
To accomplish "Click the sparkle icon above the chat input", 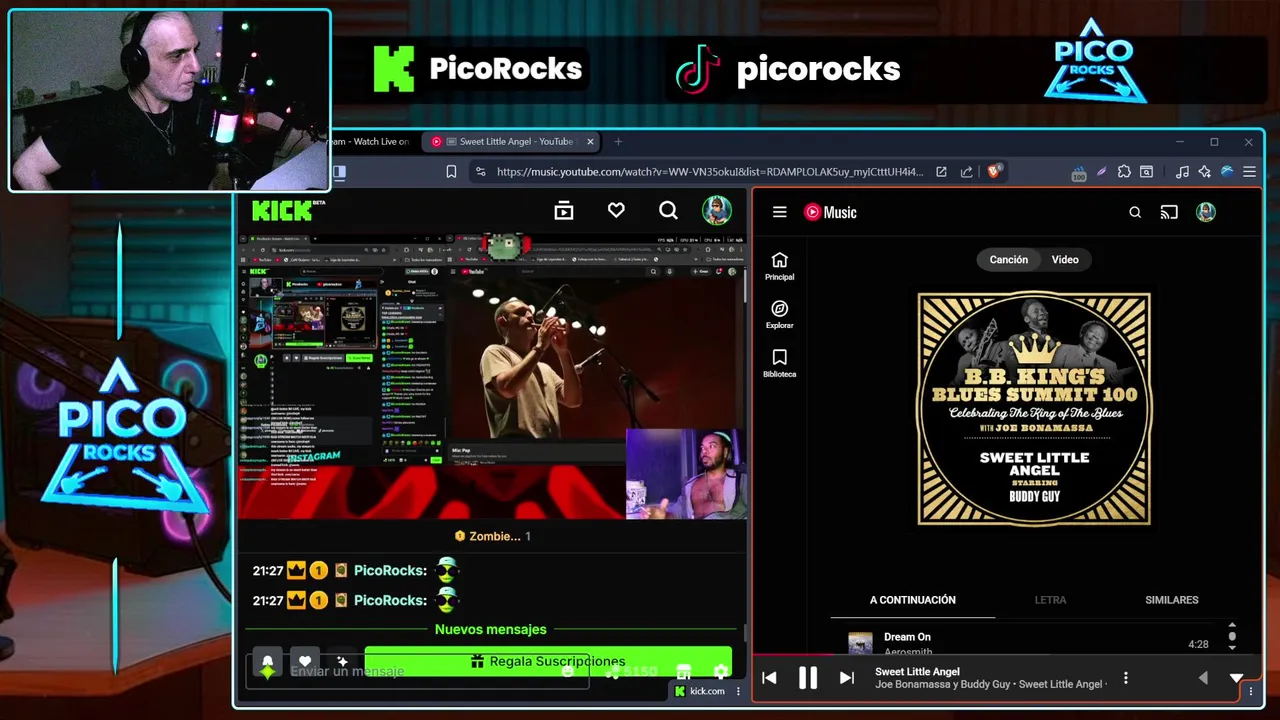I will point(343,662).
